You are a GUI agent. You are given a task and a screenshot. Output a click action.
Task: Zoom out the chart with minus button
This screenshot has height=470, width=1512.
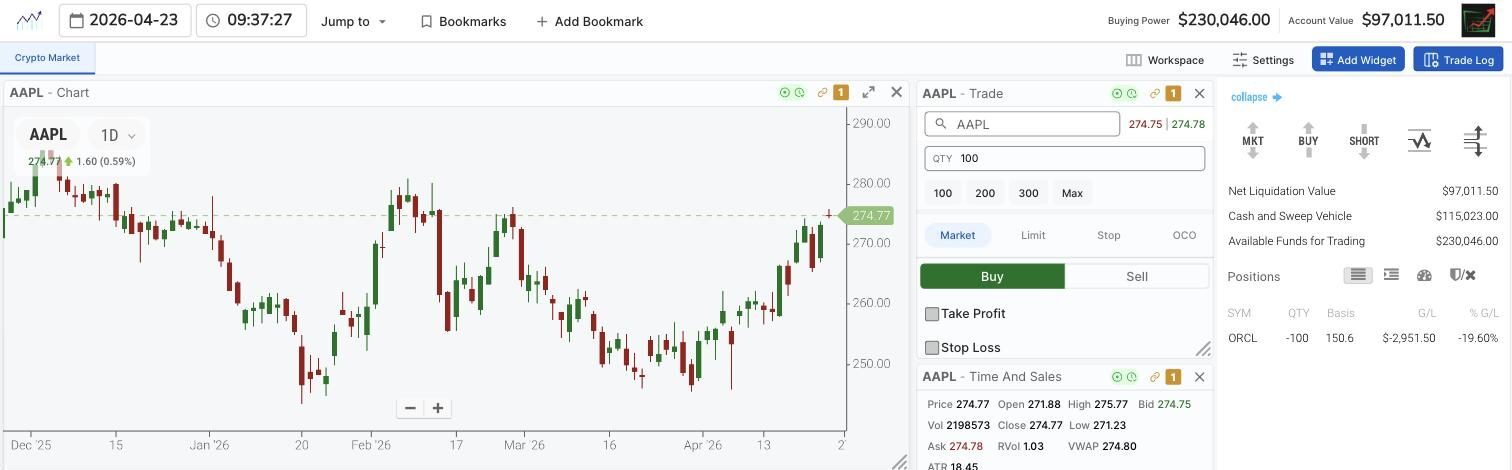click(410, 408)
